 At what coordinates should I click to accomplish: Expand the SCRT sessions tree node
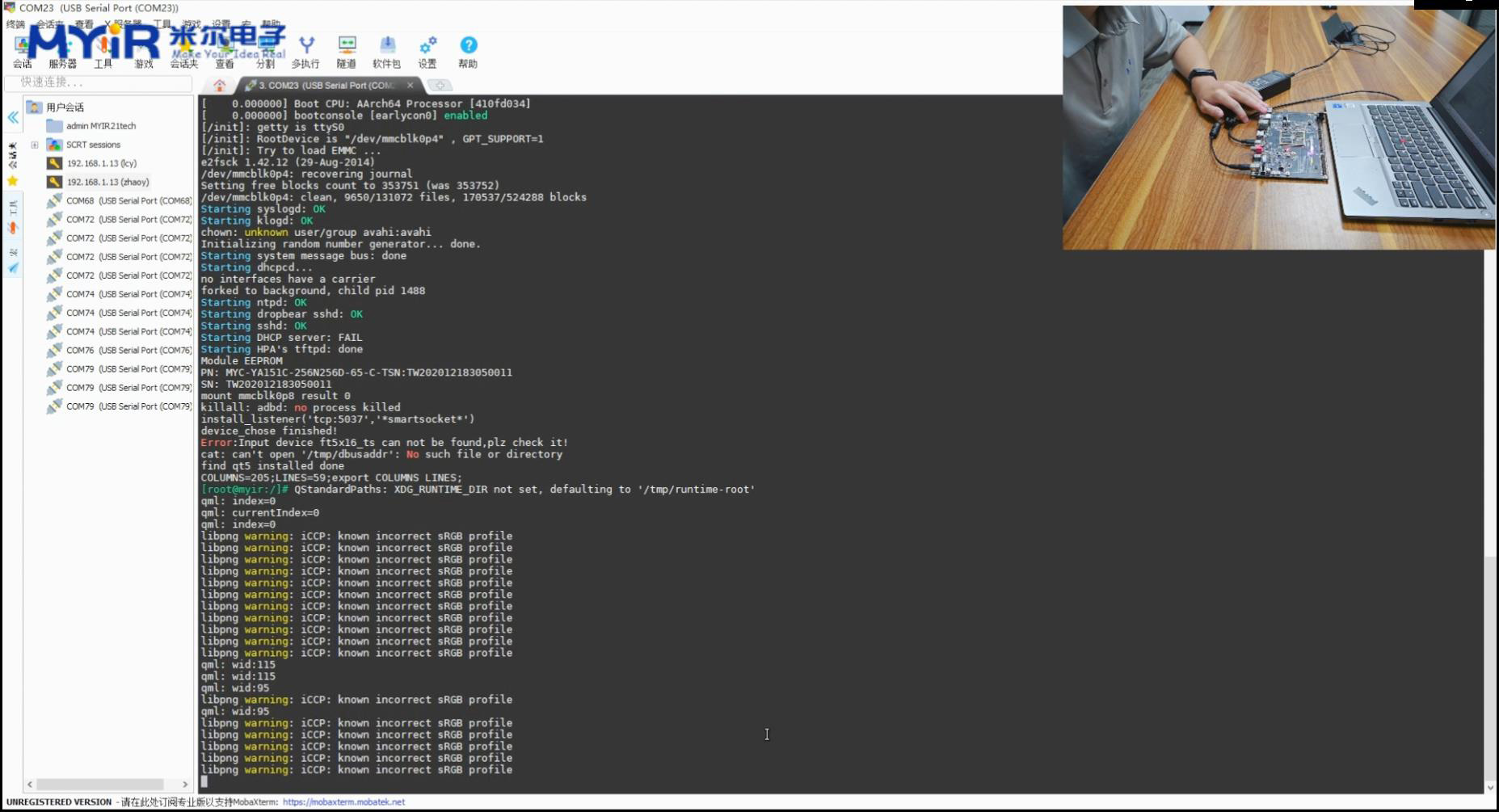click(x=35, y=145)
